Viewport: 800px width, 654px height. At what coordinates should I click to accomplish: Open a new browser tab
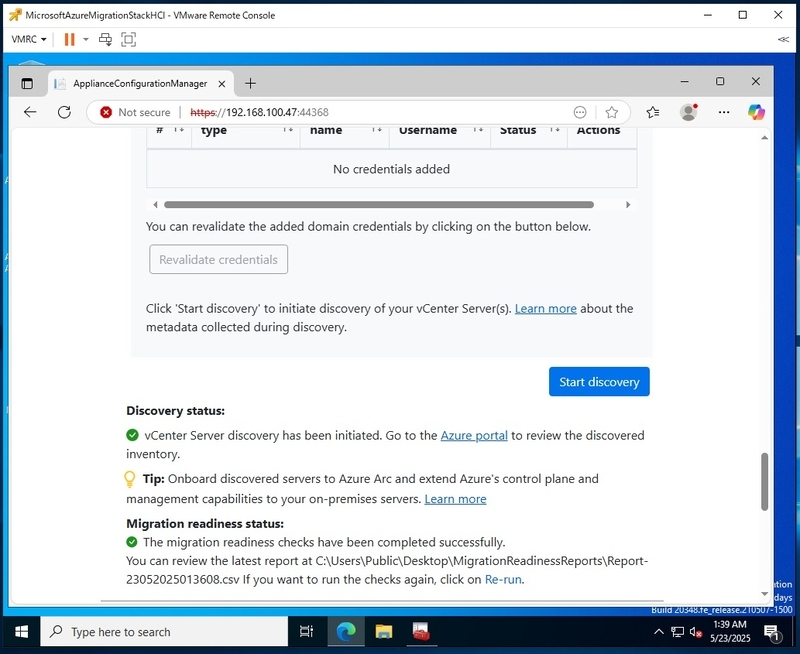251,83
